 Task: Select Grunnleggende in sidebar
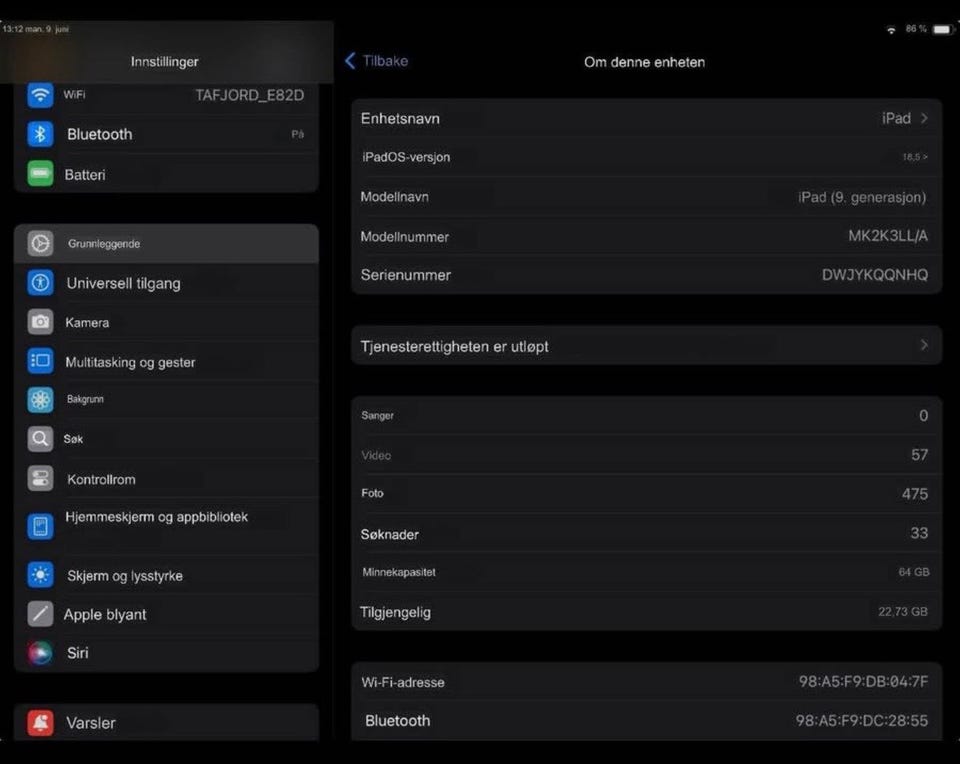[167, 244]
